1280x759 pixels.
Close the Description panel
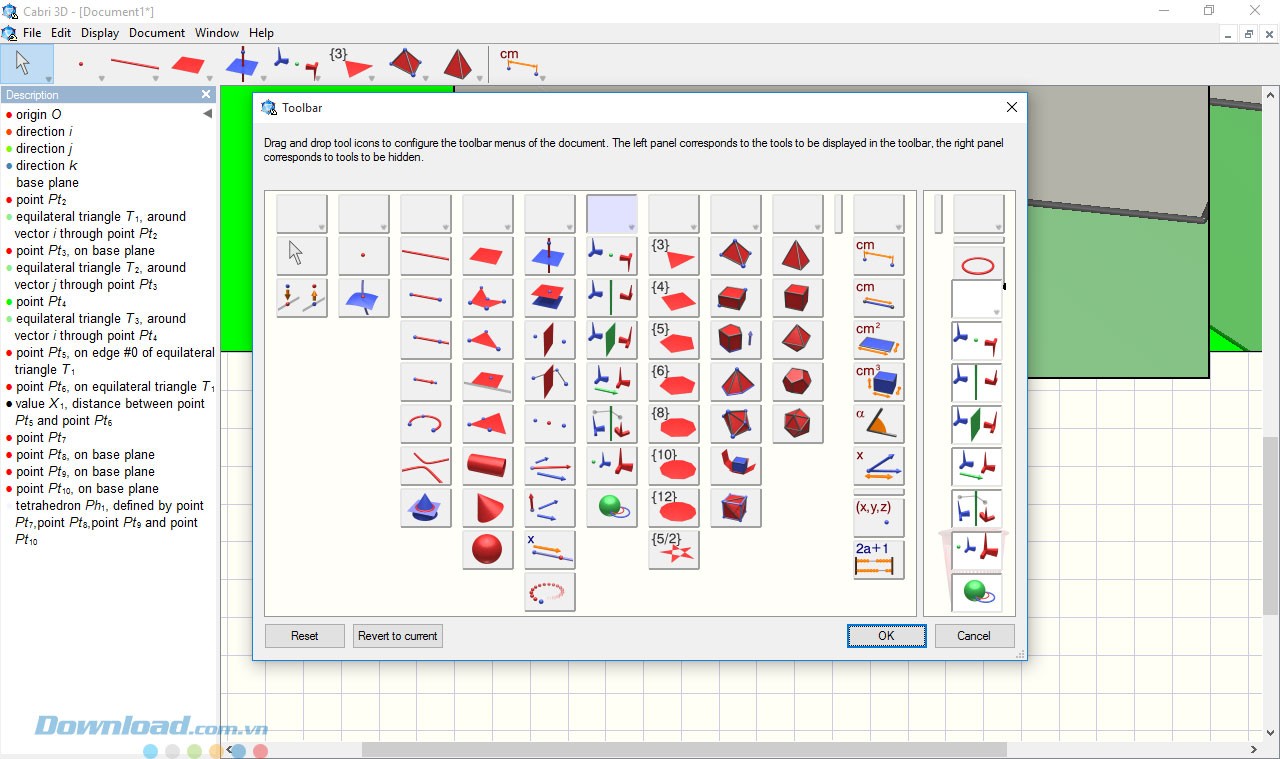[206, 95]
